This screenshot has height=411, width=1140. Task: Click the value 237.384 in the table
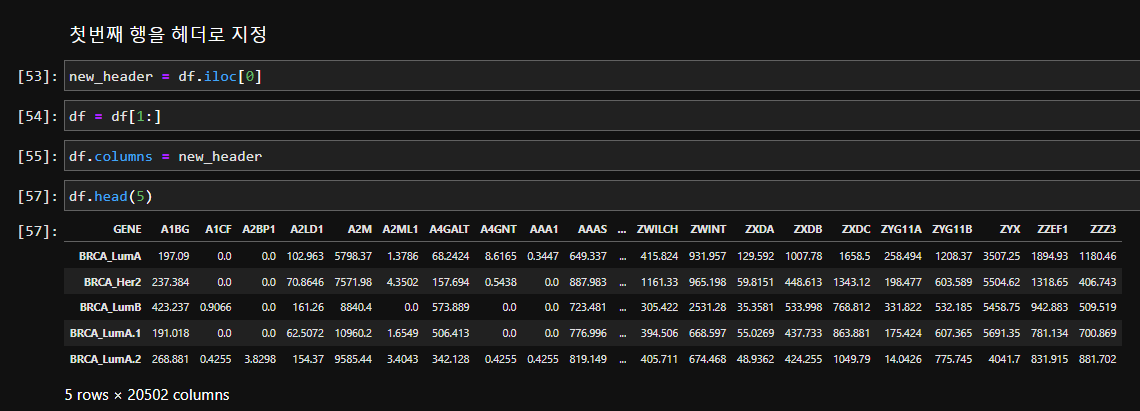(170, 282)
